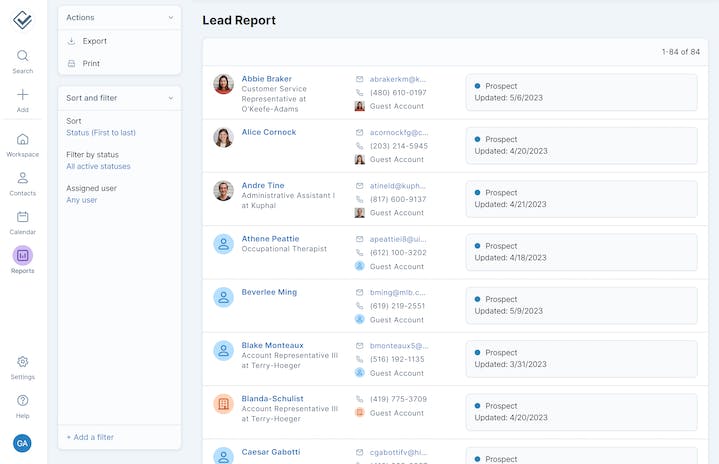
Task: Open Caesar Gabotti's lead record
Action: (271, 452)
